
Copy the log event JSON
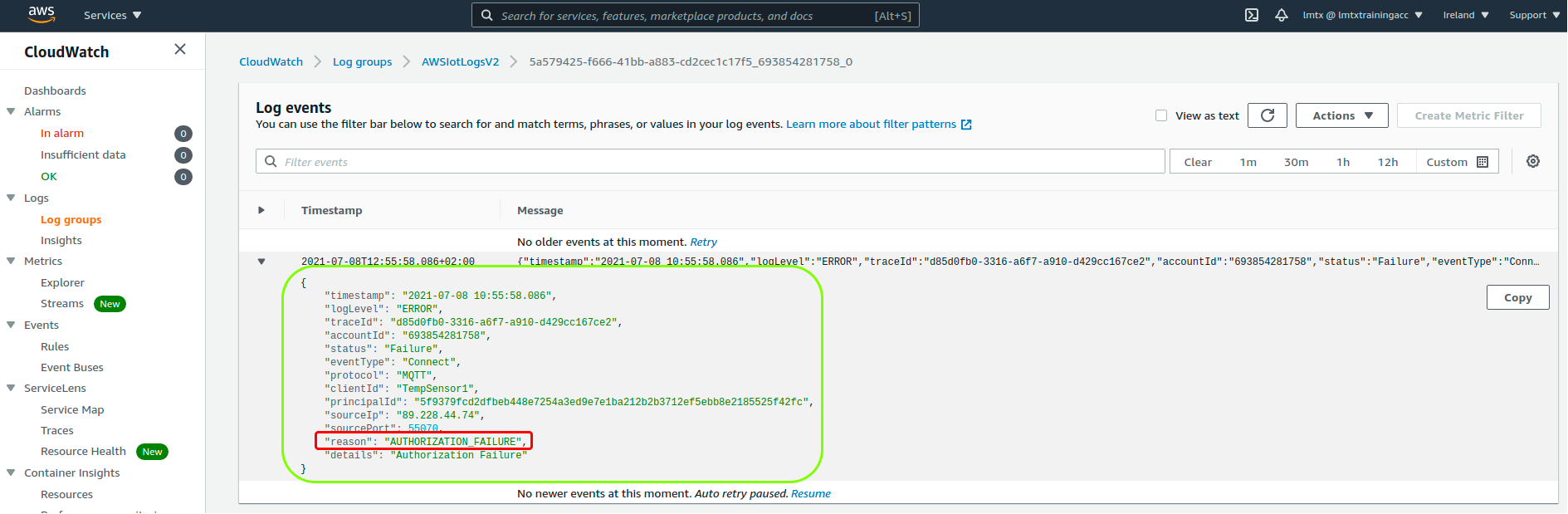(x=1517, y=297)
